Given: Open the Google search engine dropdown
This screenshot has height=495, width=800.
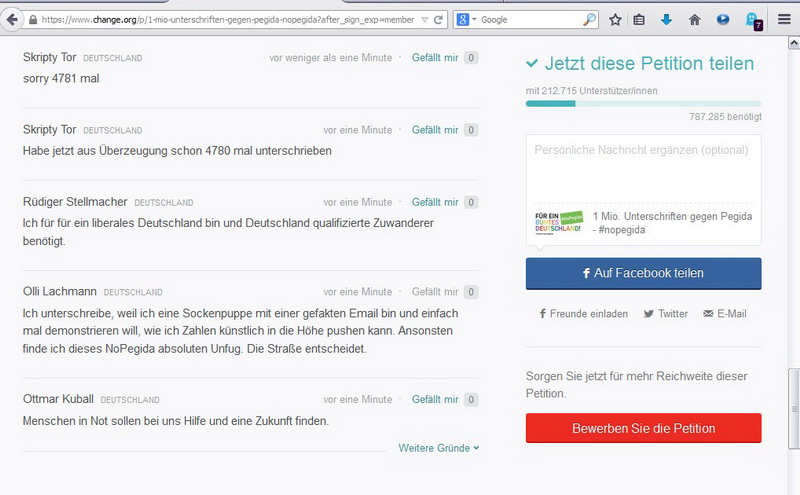Looking at the screenshot, I should point(466,20).
